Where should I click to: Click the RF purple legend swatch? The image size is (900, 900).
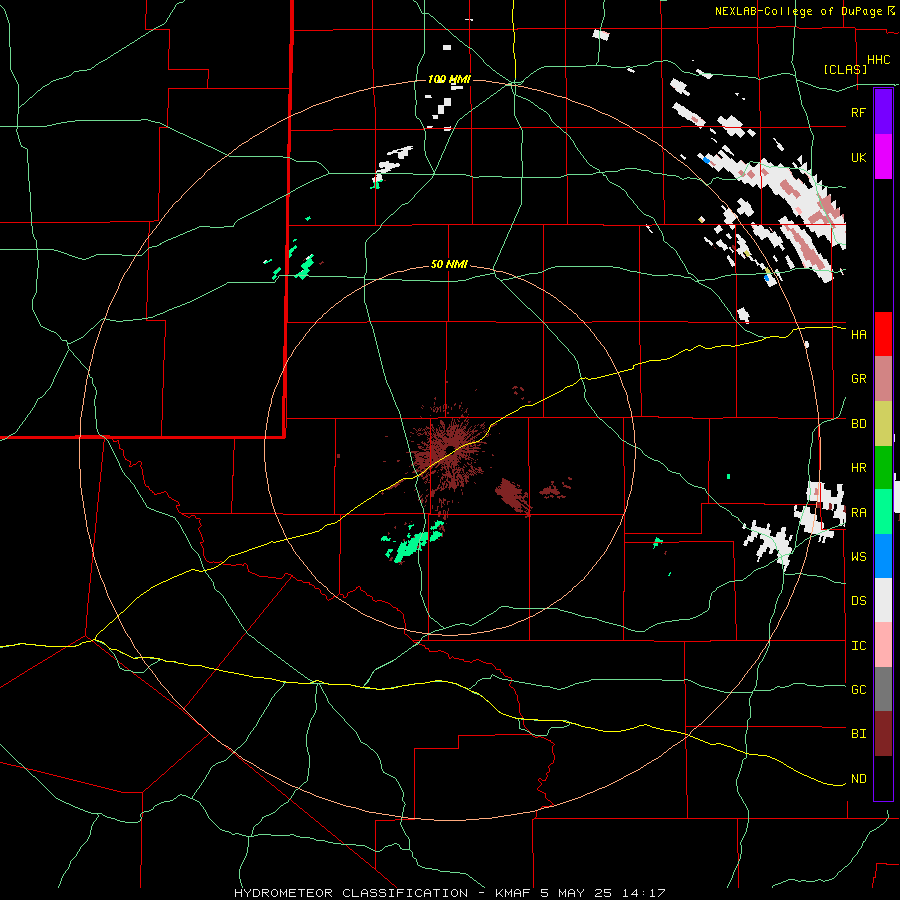coord(883,112)
